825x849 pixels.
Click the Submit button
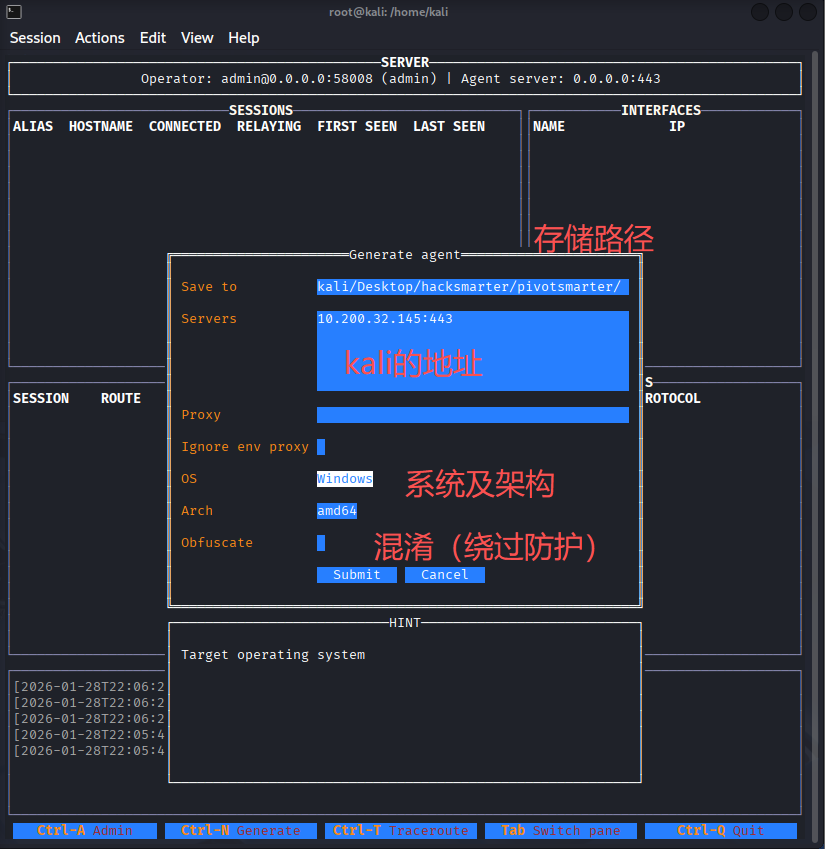point(357,575)
